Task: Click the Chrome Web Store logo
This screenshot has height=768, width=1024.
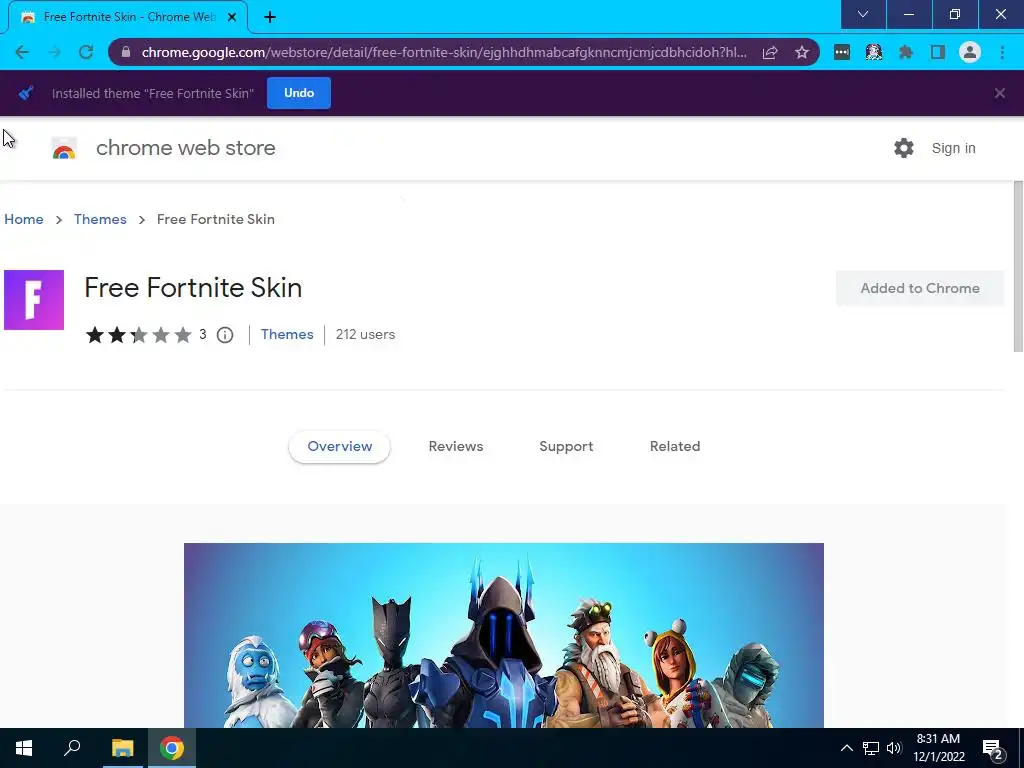Action: pyautogui.click(x=64, y=148)
